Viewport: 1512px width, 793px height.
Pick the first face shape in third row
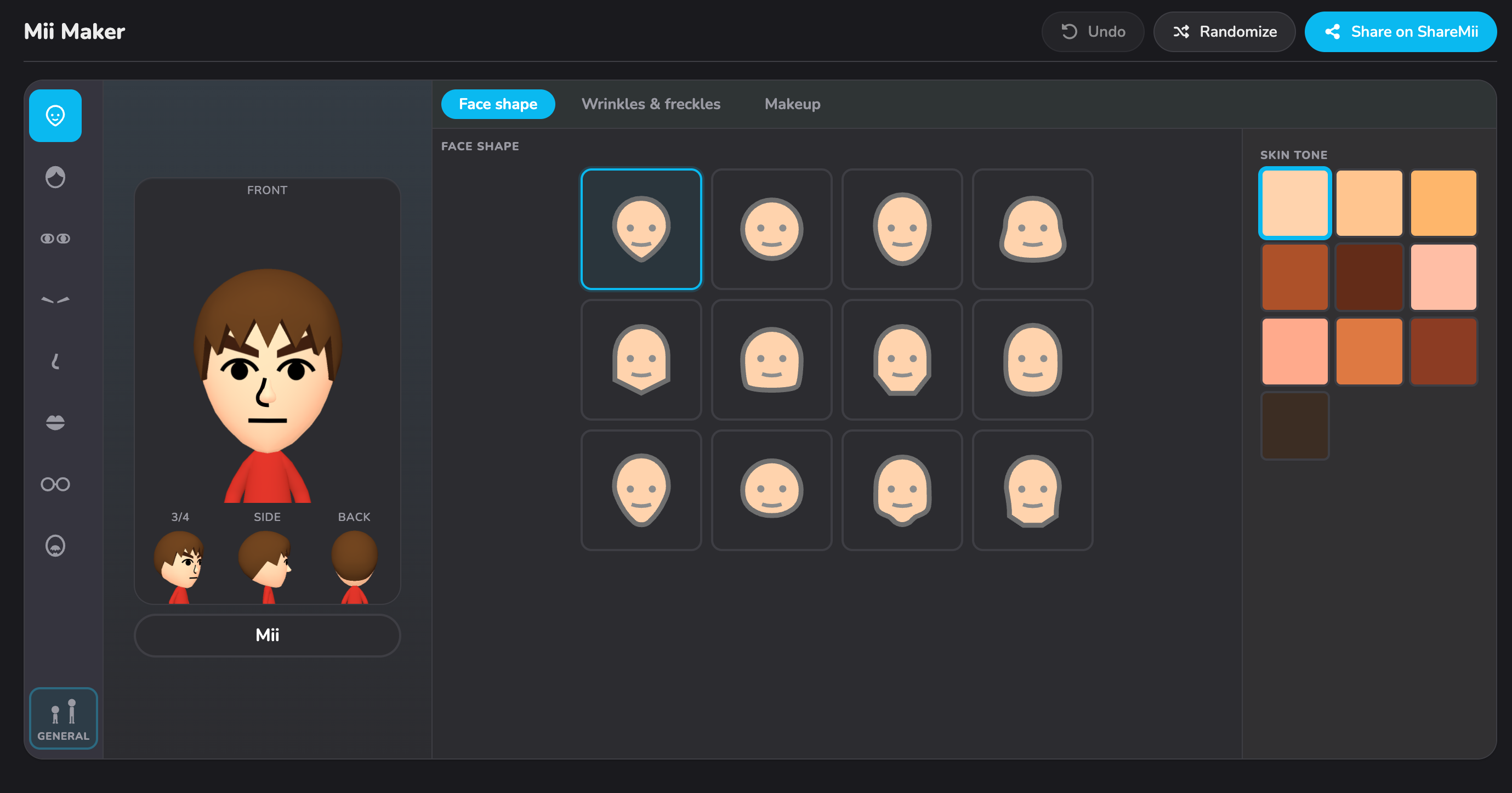[641, 490]
